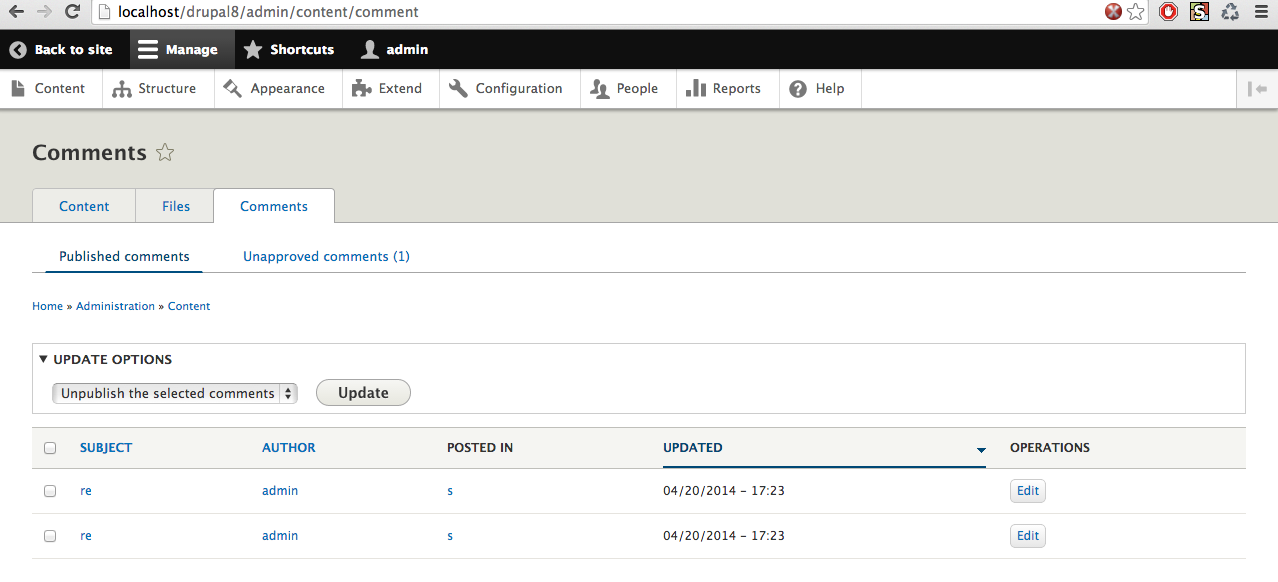Open the bulk action dropdown
Viewport: 1278px width, 582px height.
tap(174, 393)
